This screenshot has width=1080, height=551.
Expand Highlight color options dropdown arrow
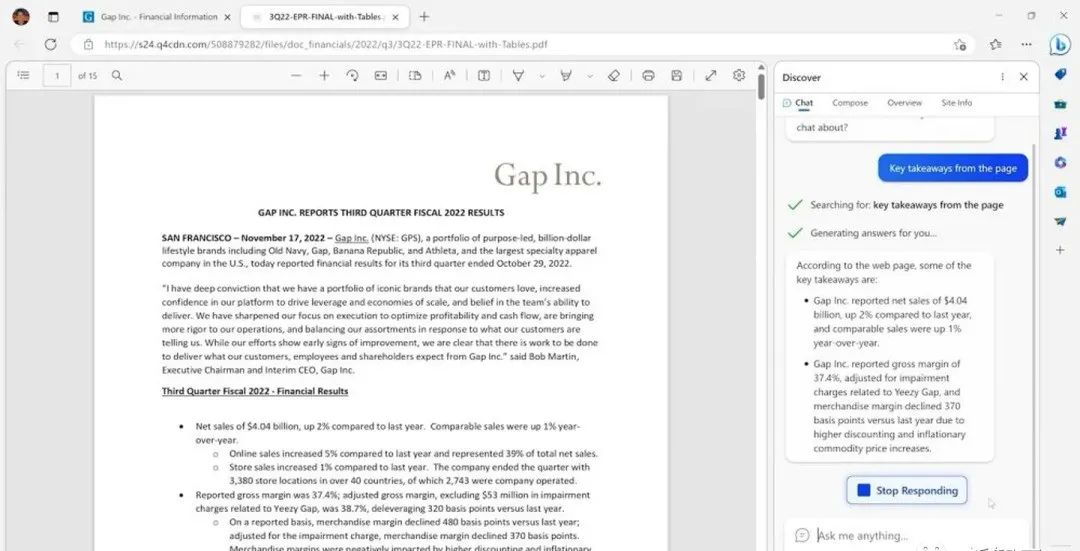pyautogui.click(x=590, y=76)
